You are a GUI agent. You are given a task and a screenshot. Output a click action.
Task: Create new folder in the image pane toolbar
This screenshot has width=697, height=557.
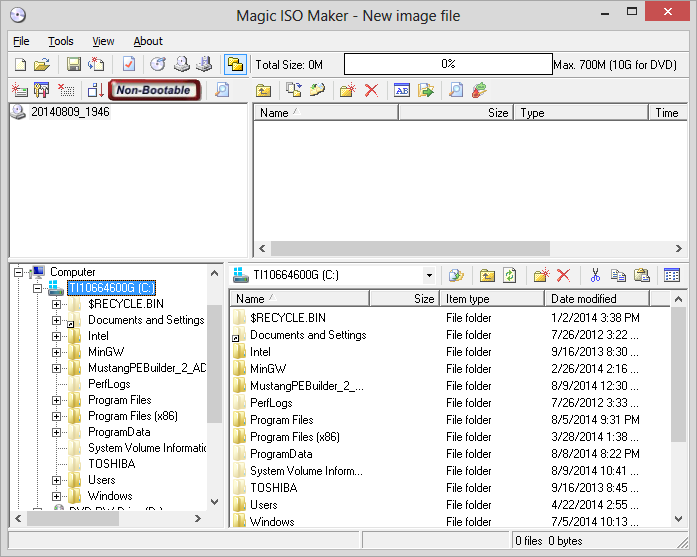[348, 90]
